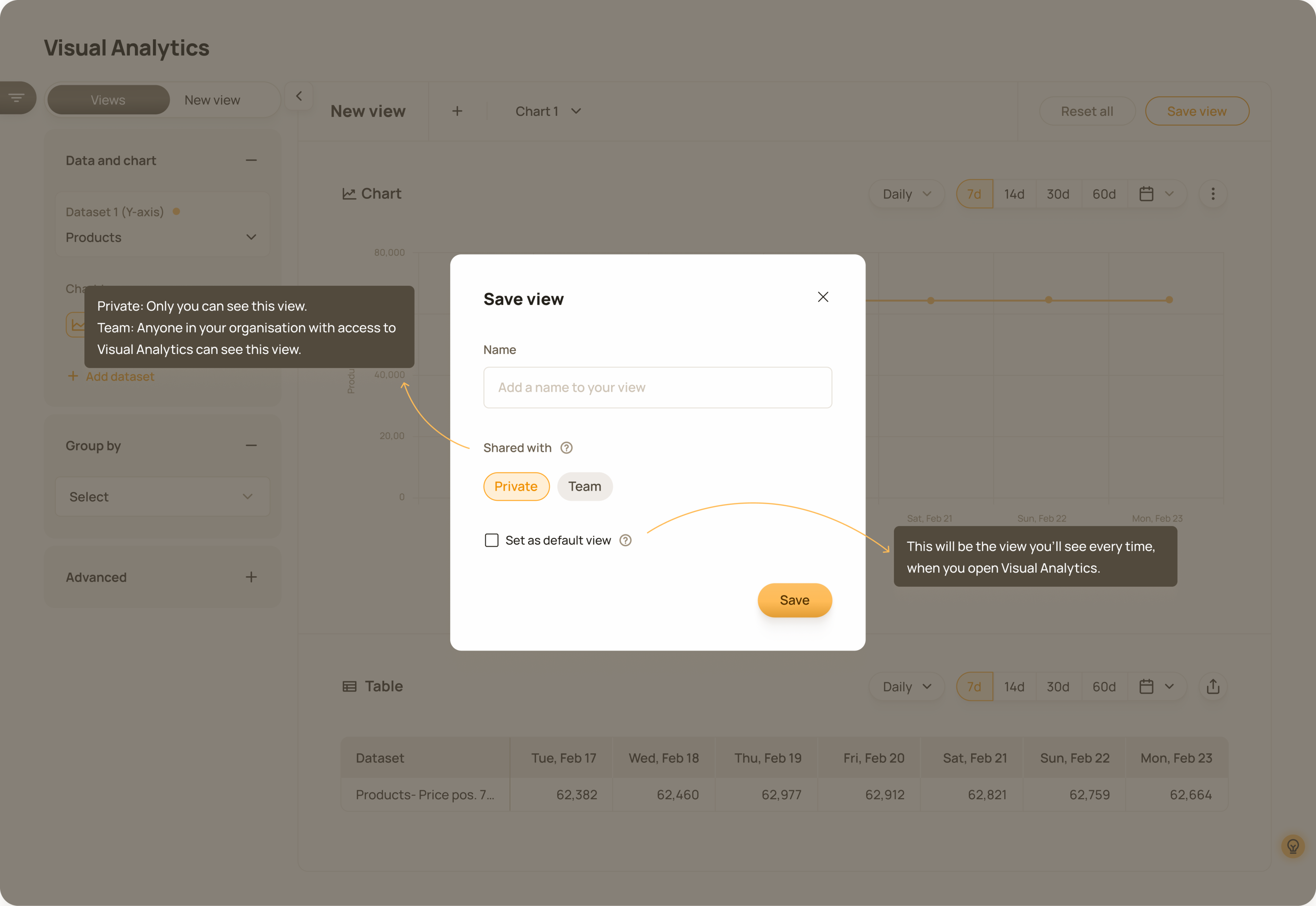The width and height of the screenshot is (1316, 906).
Task: Export the table with share icon
Action: coord(1213,687)
